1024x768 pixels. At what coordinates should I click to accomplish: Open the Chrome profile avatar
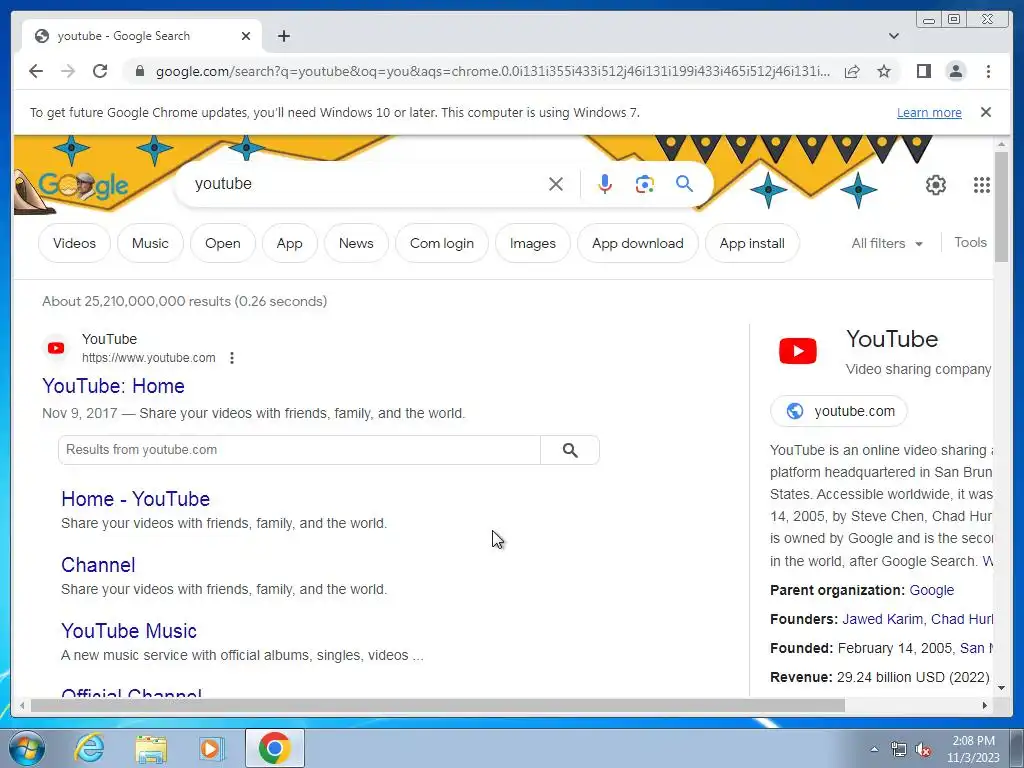click(955, 71)
